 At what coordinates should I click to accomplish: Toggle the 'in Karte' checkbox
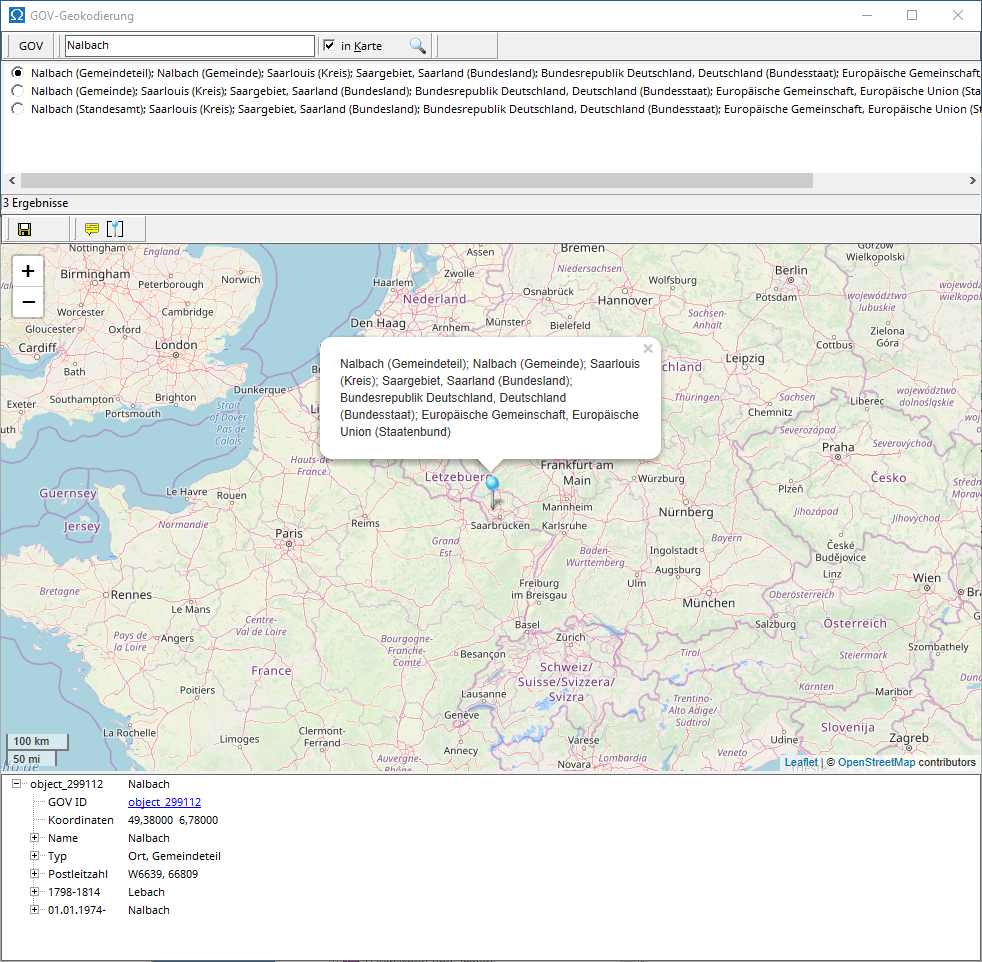click(x=329, y=46)
